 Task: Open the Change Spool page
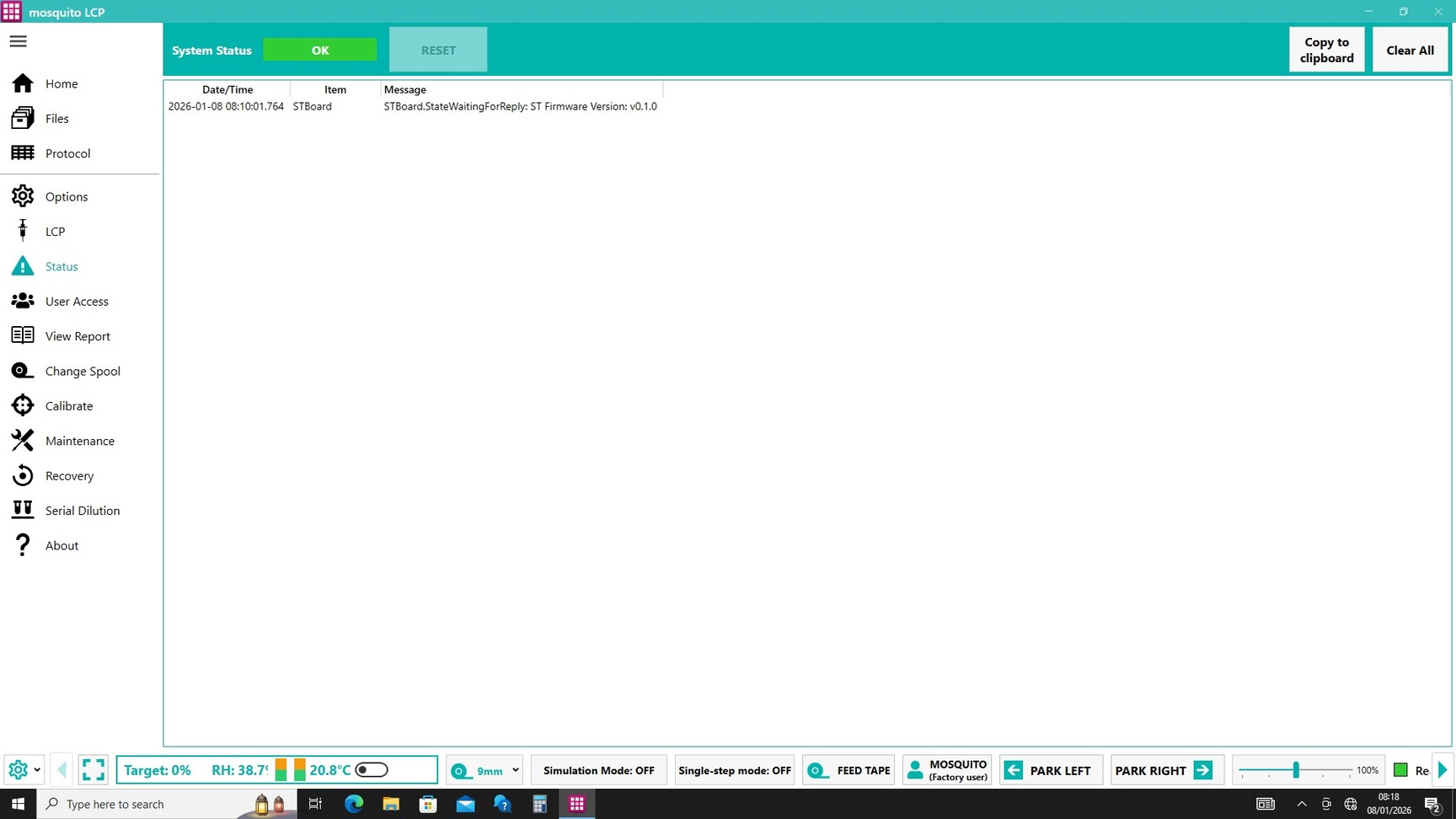pos(82,371)
